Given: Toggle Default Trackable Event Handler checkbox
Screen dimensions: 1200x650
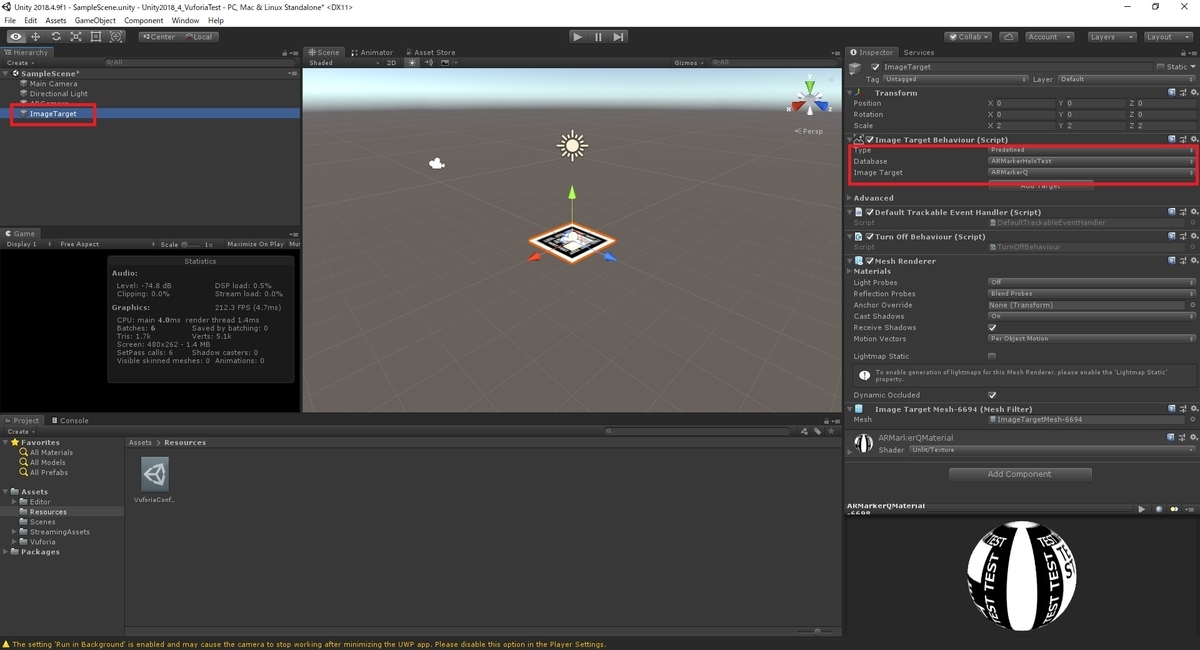Looking at the screenshot, I should click(870, 212).
